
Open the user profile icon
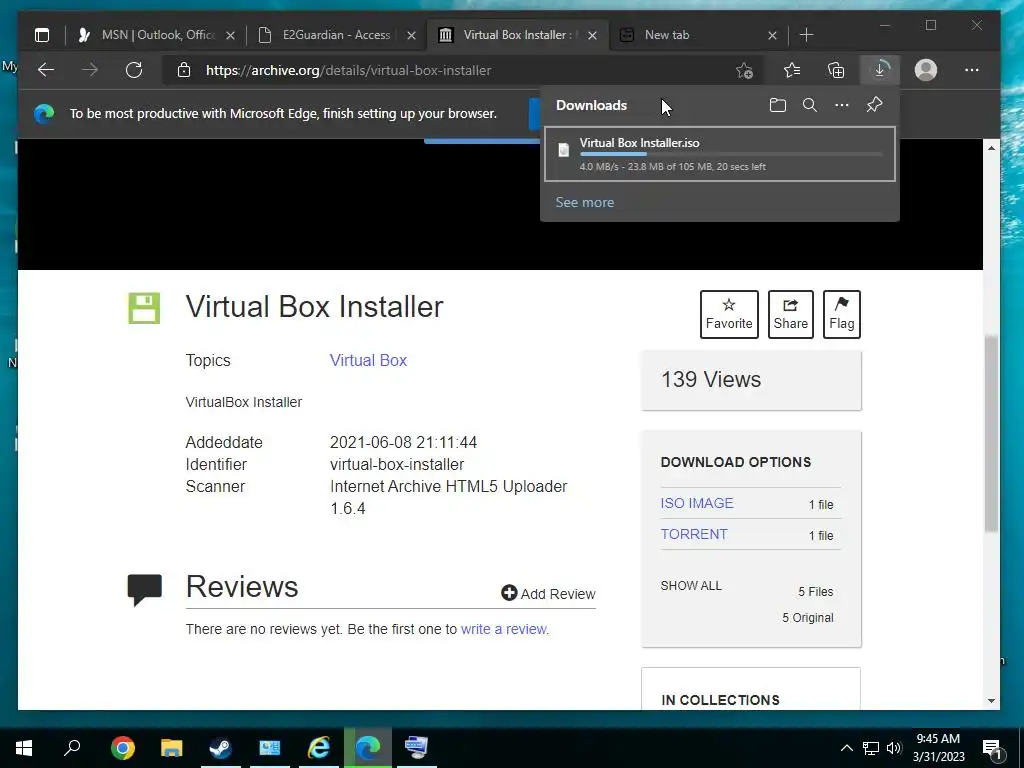tap(925, 70)
